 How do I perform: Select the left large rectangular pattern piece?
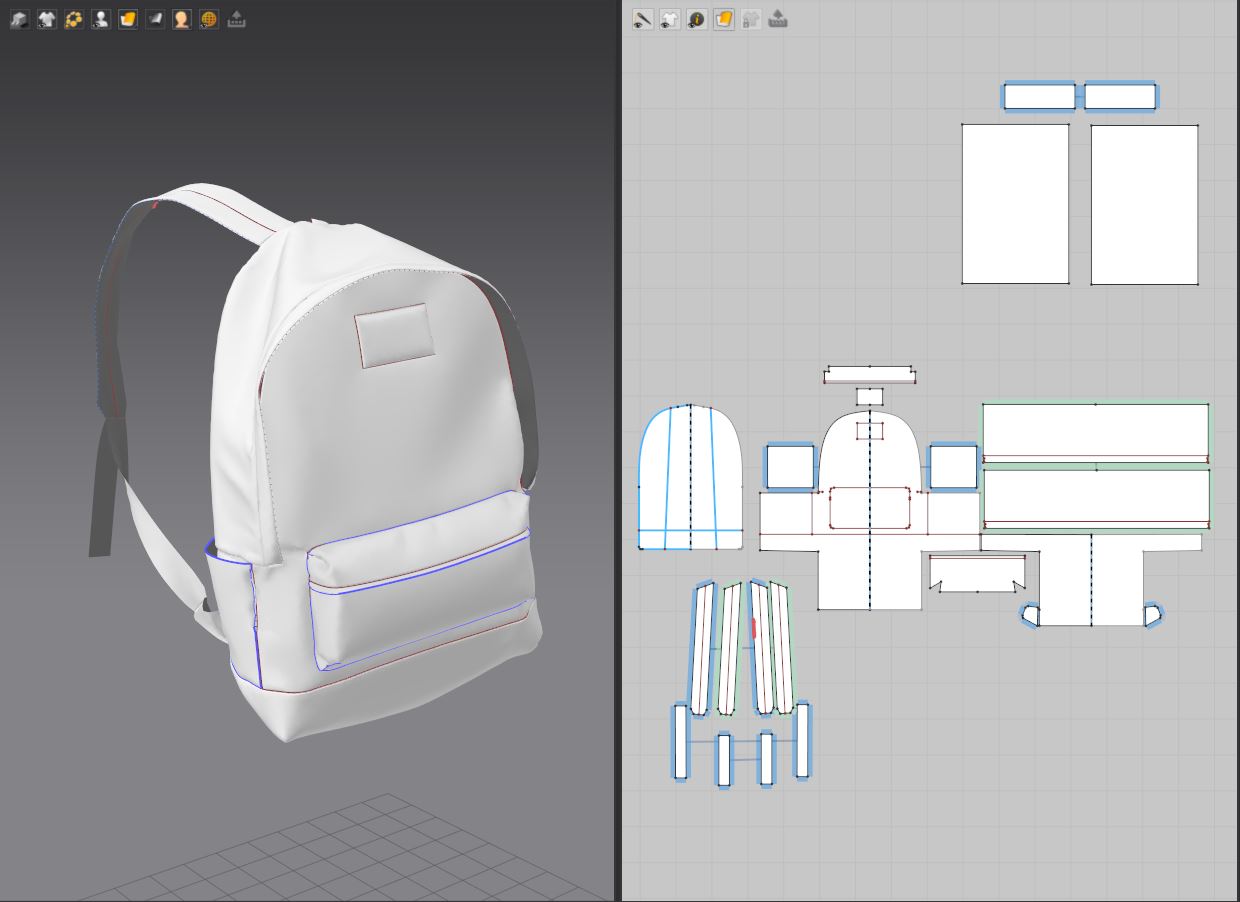(1015, 204)
